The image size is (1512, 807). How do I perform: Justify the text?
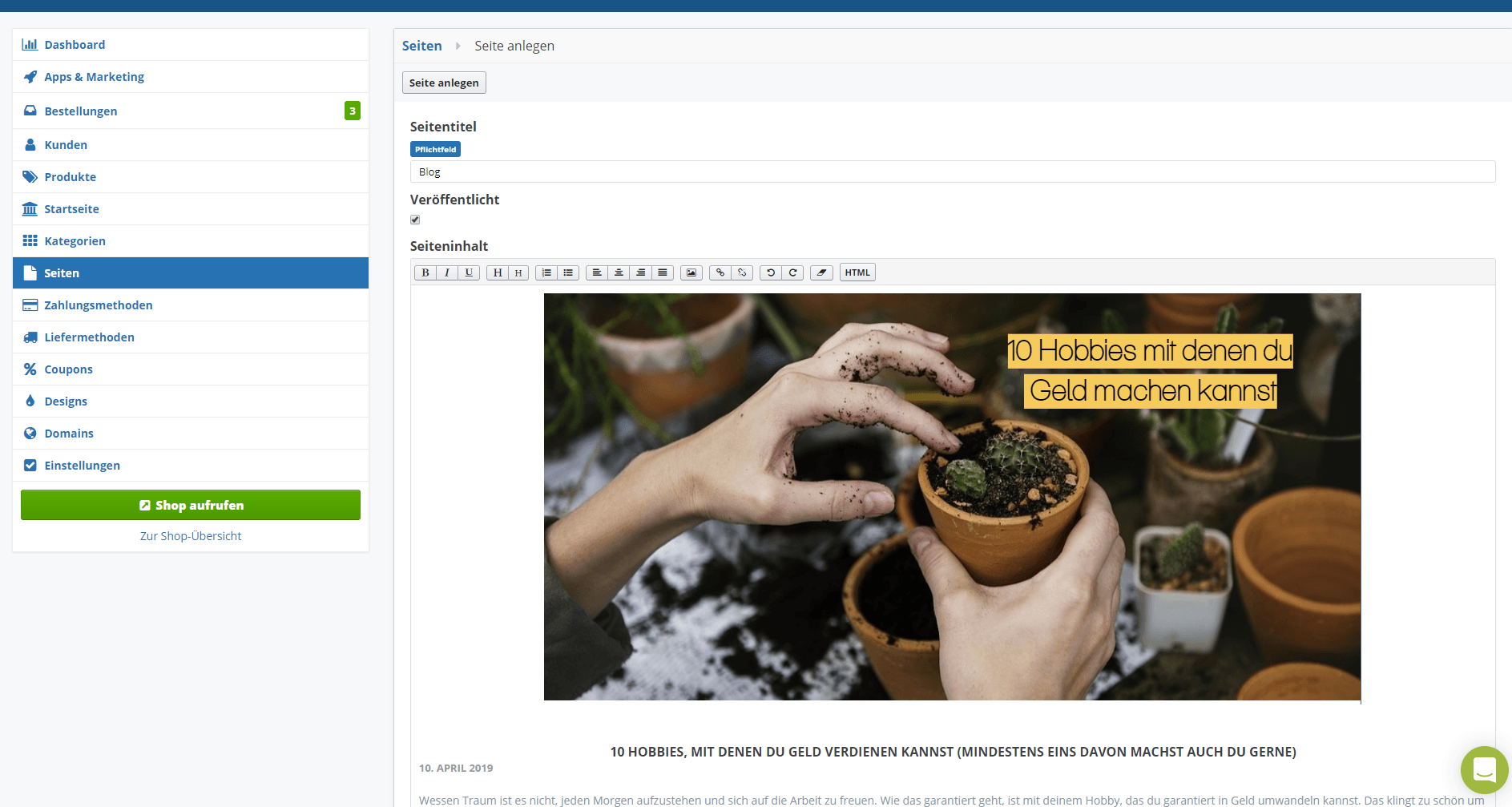662,272
